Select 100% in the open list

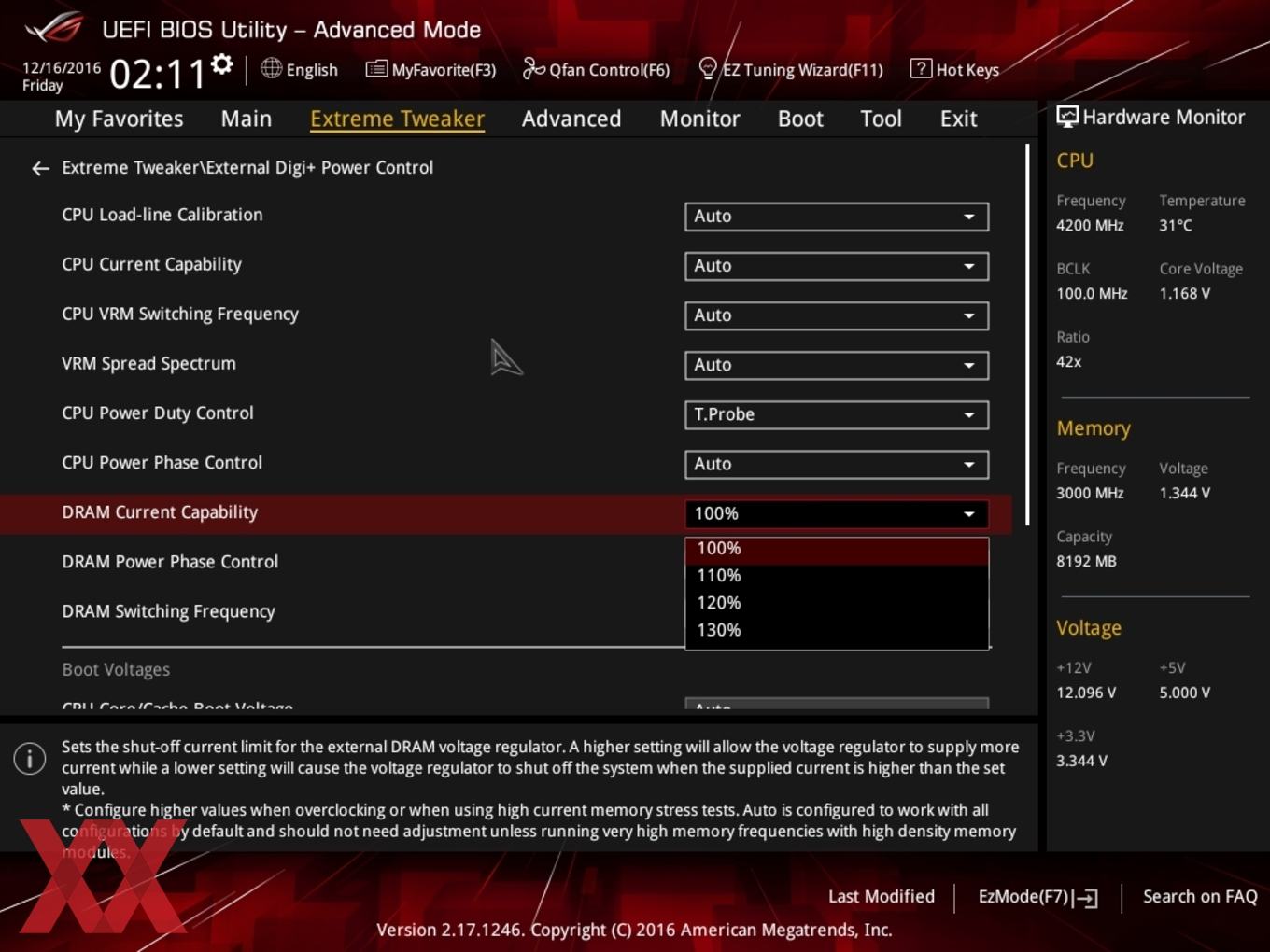pos(837,549)
